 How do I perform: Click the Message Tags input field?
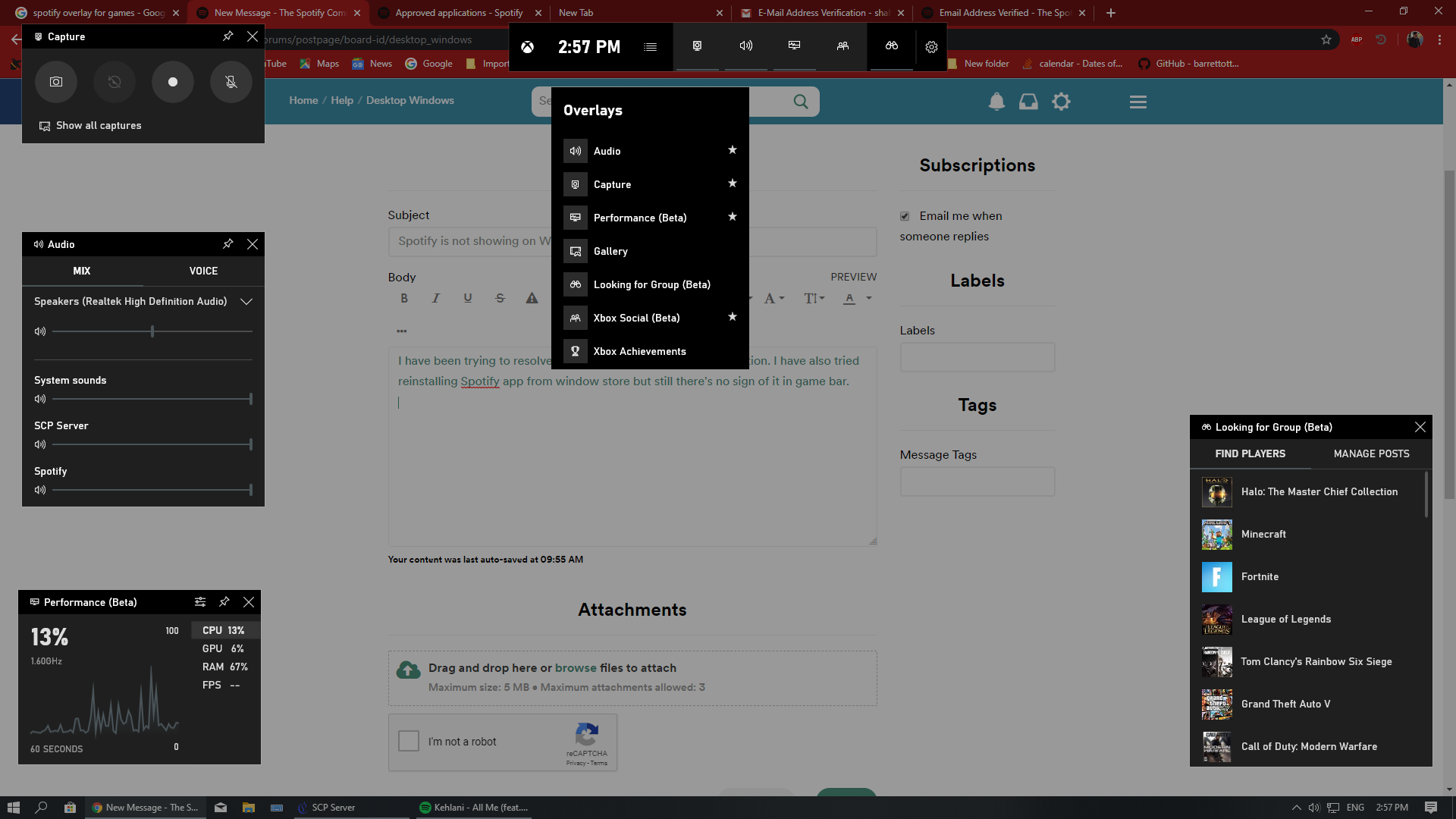click(x=977, y=482)
